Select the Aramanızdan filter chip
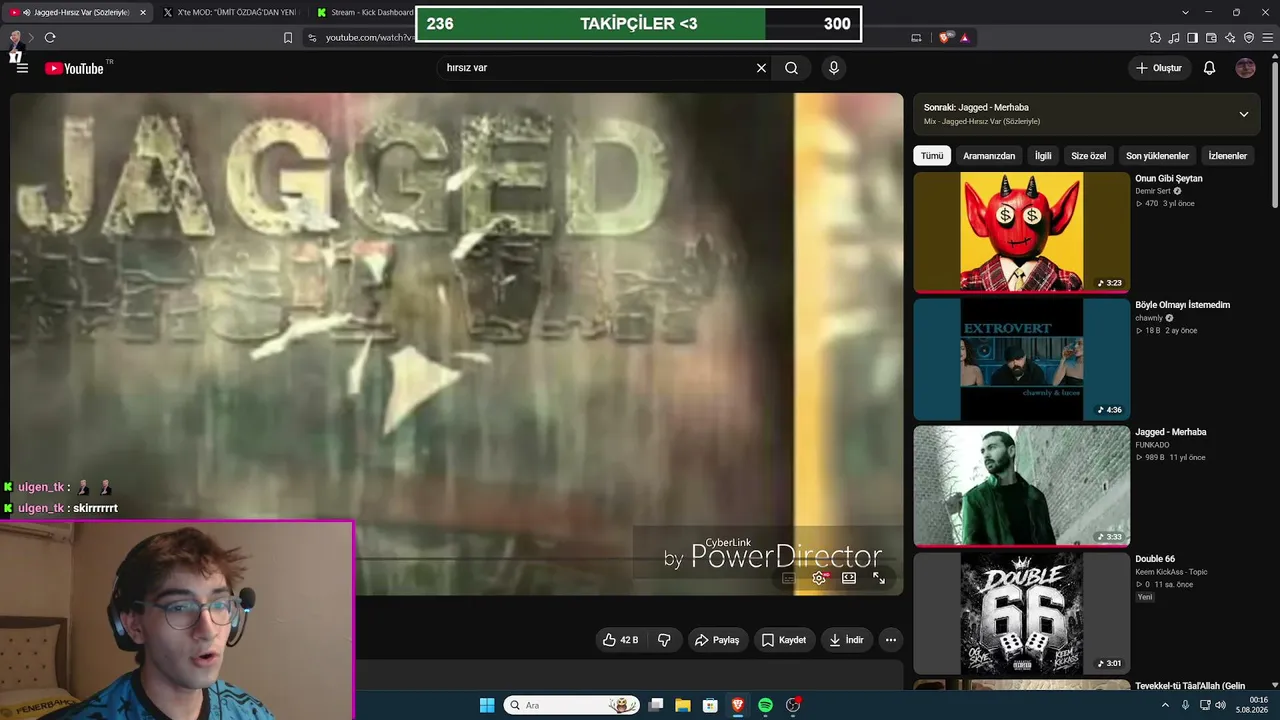1280x720 pixels. pos(989,156)
